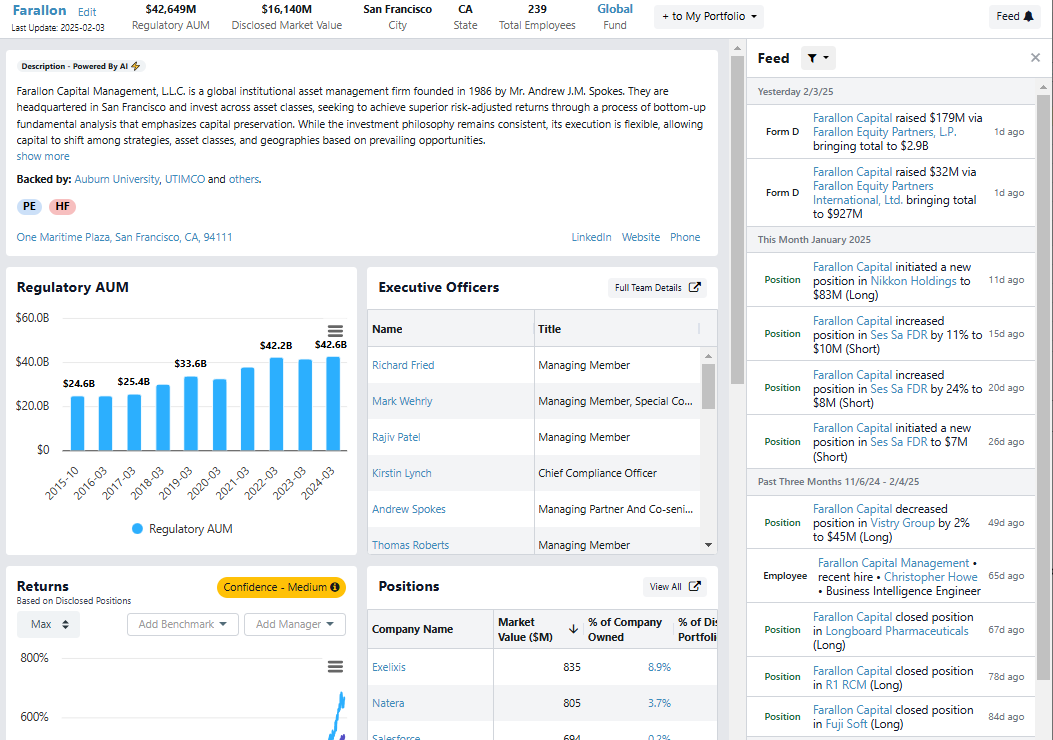The height and width of the screenshot is (740, 1053).
Task: Click the Positions View All external icon
Action: pos(694,586)
